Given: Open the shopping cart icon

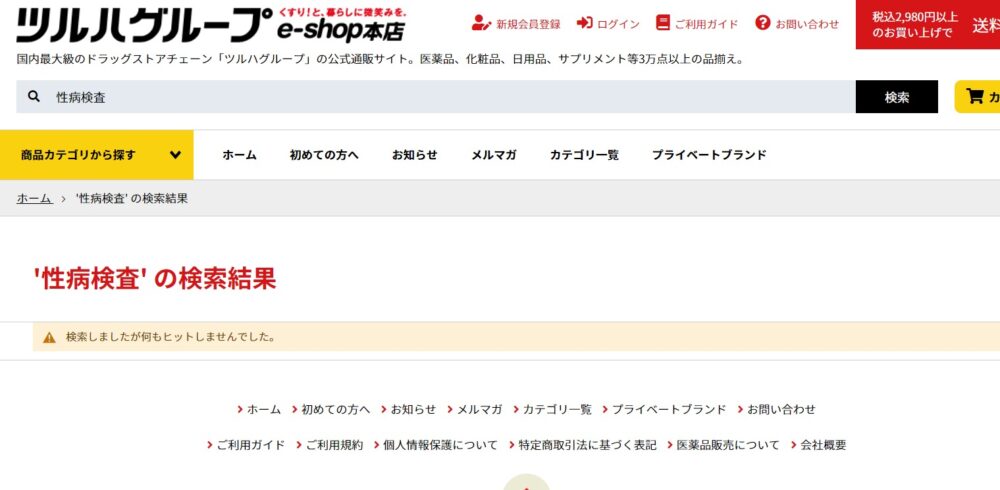Looking at the screenshot, I should 975,97.
